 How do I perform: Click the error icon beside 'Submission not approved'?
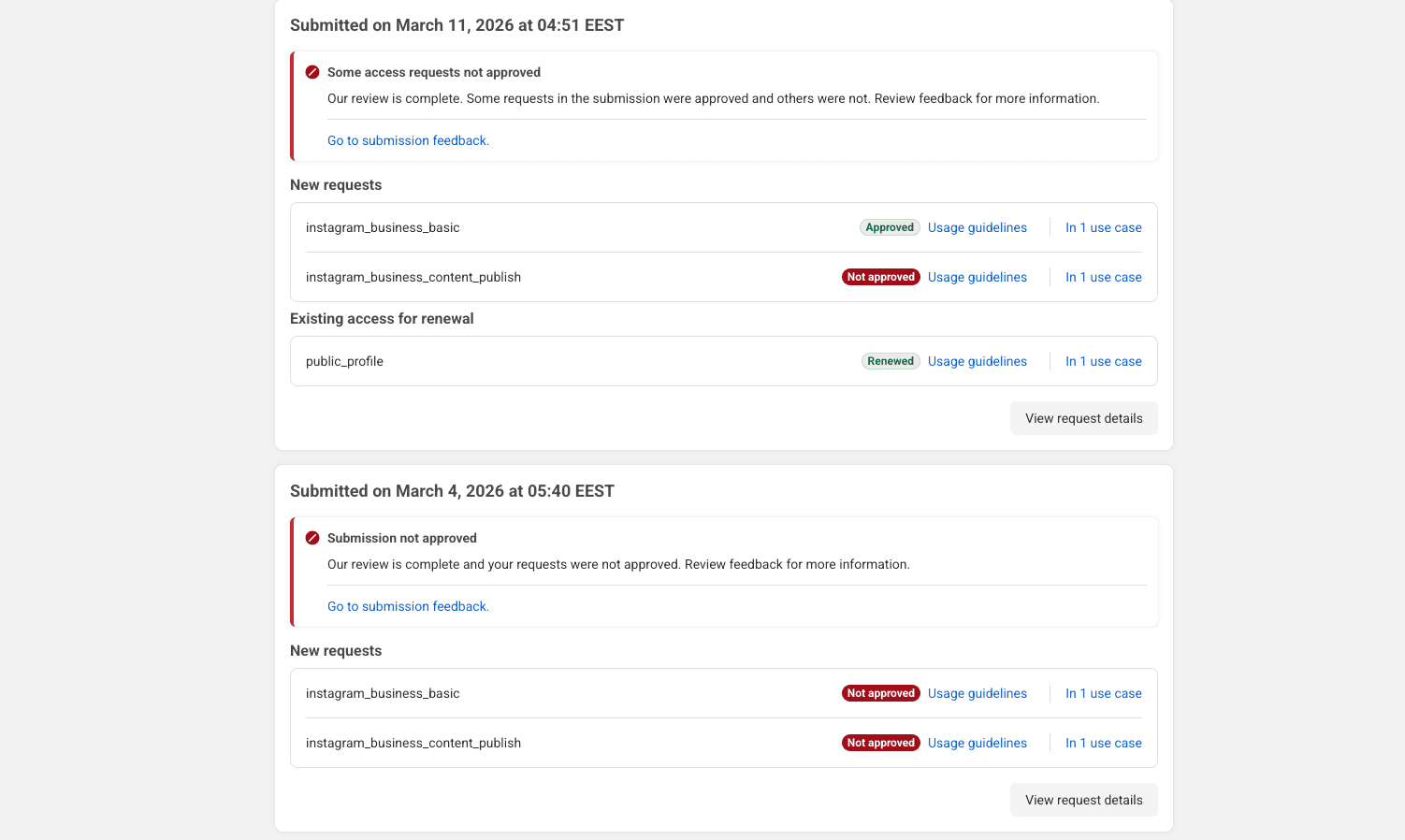point(312,538)
